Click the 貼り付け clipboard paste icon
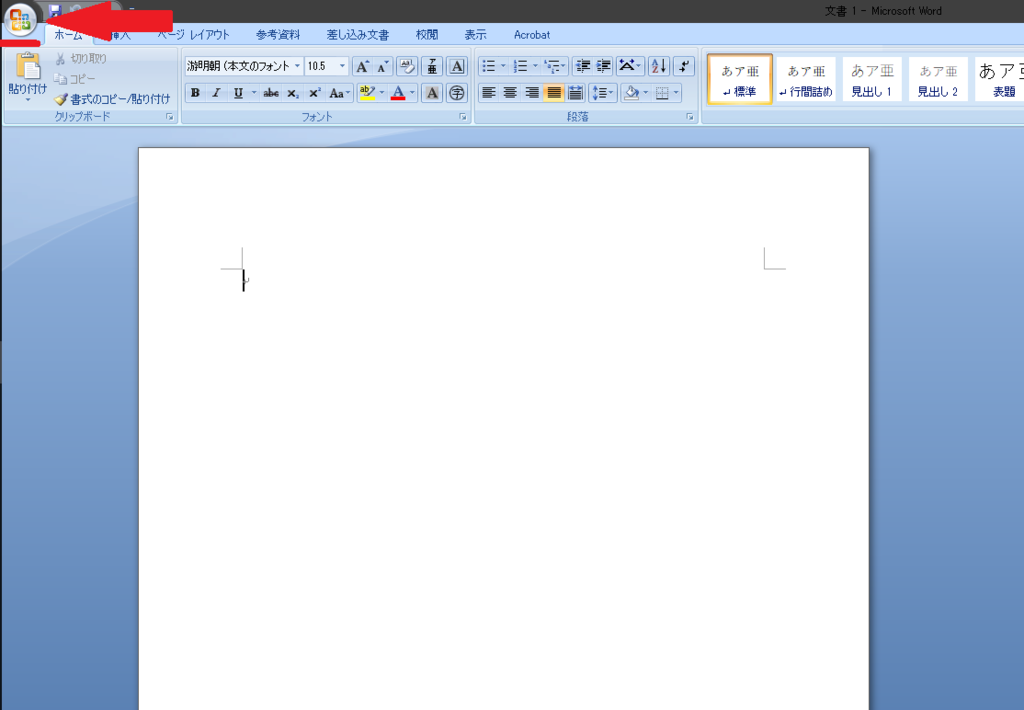 pyautogui.click(x=27, y=67)
